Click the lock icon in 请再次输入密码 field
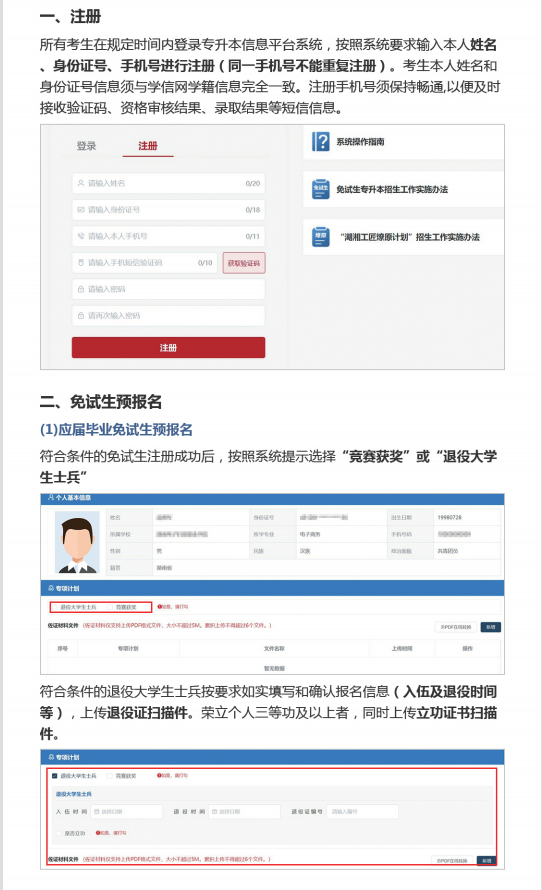Image resolution: width=542 pixels, height=890 pixels. tap(81, 316)
